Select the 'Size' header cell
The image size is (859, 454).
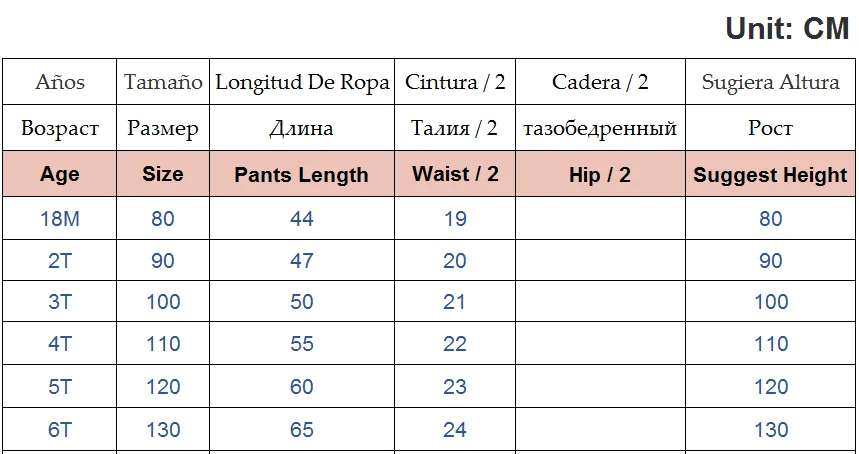[x=163, y=174]
